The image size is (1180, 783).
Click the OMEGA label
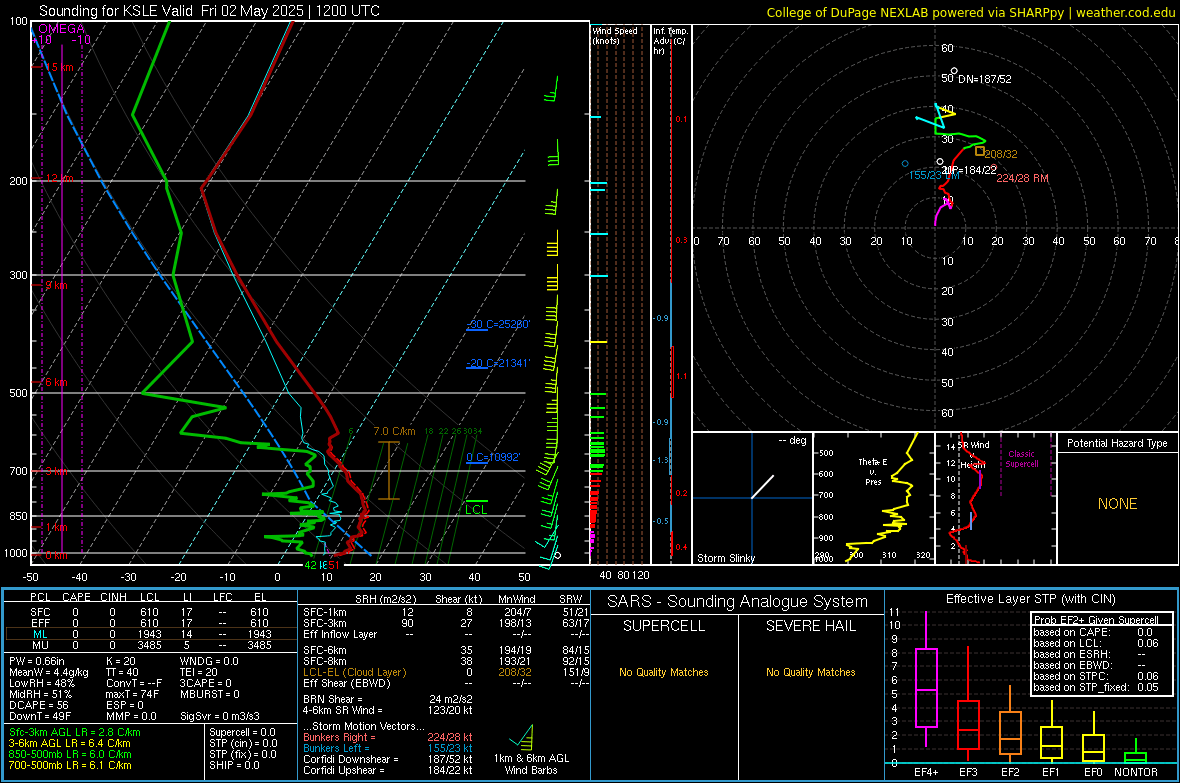pyautogui.click(x=62, y=29)
